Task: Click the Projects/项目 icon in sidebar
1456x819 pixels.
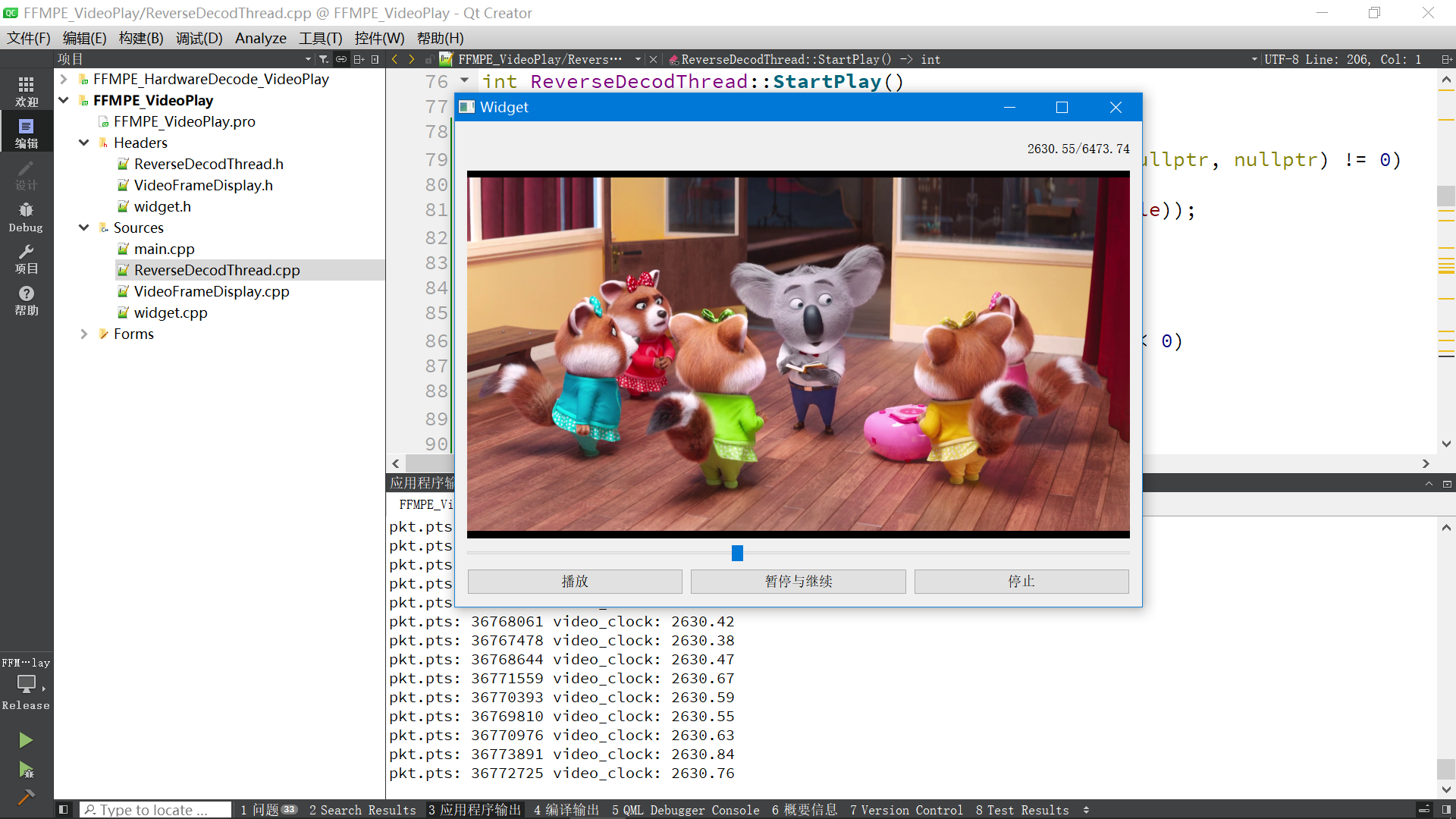Action: (26, 258)
